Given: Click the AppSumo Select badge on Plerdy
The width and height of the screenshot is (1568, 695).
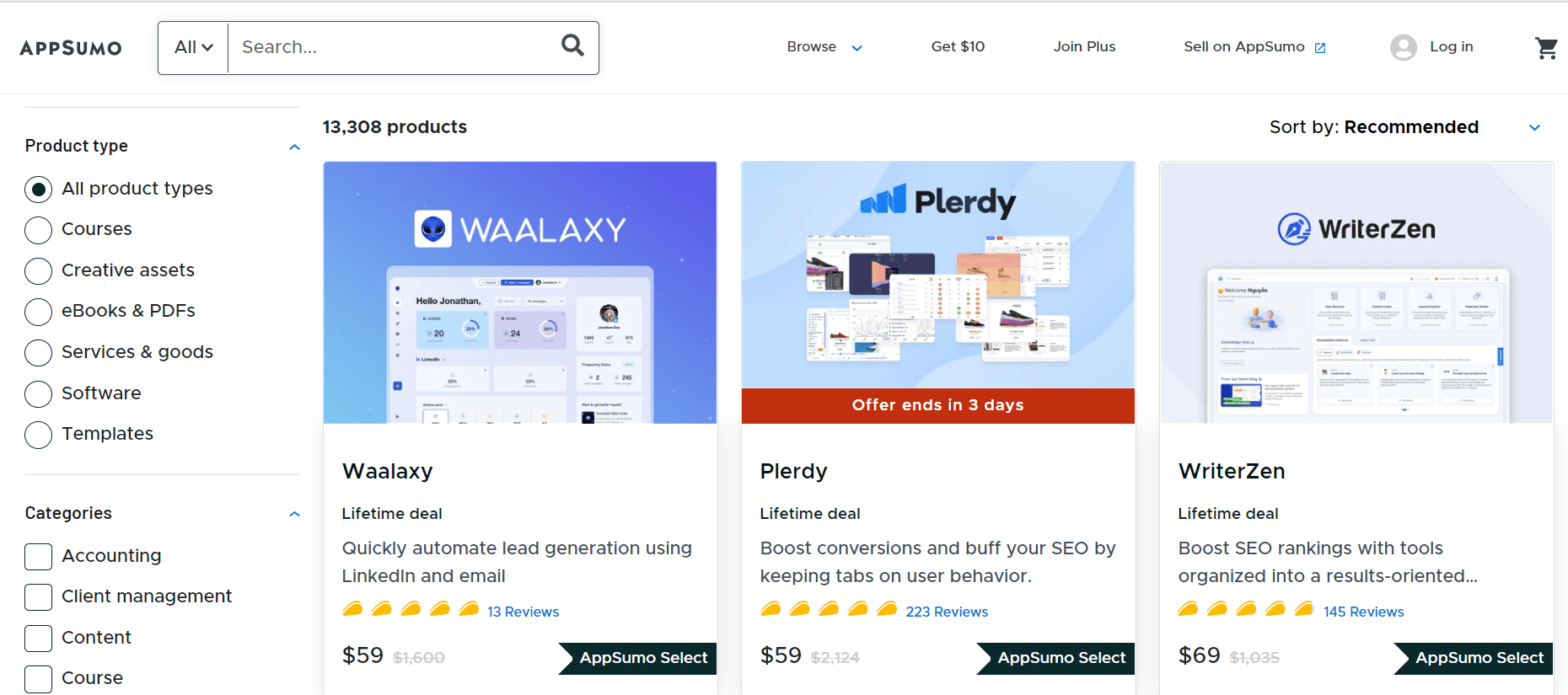Looking at the screenshot, I should click(x=1056, y=658).
